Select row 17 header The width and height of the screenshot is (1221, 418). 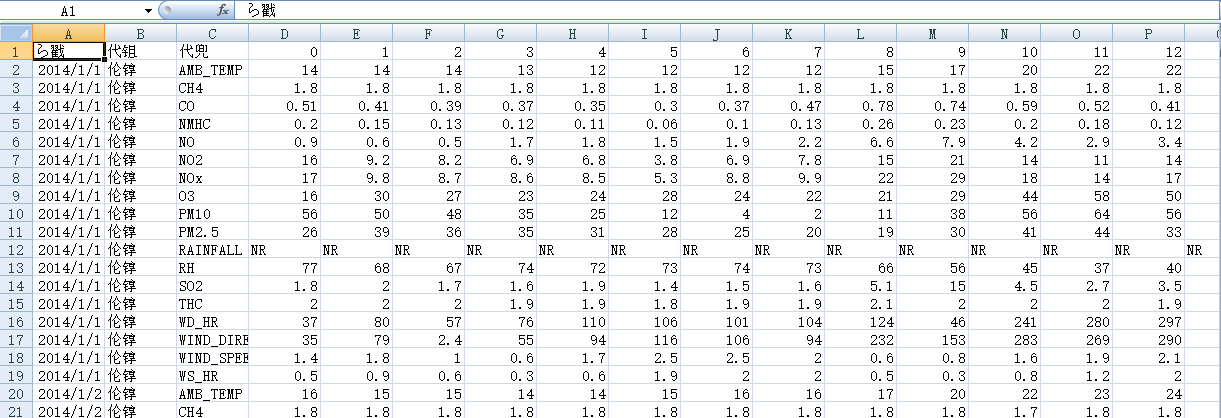(16, 340)
